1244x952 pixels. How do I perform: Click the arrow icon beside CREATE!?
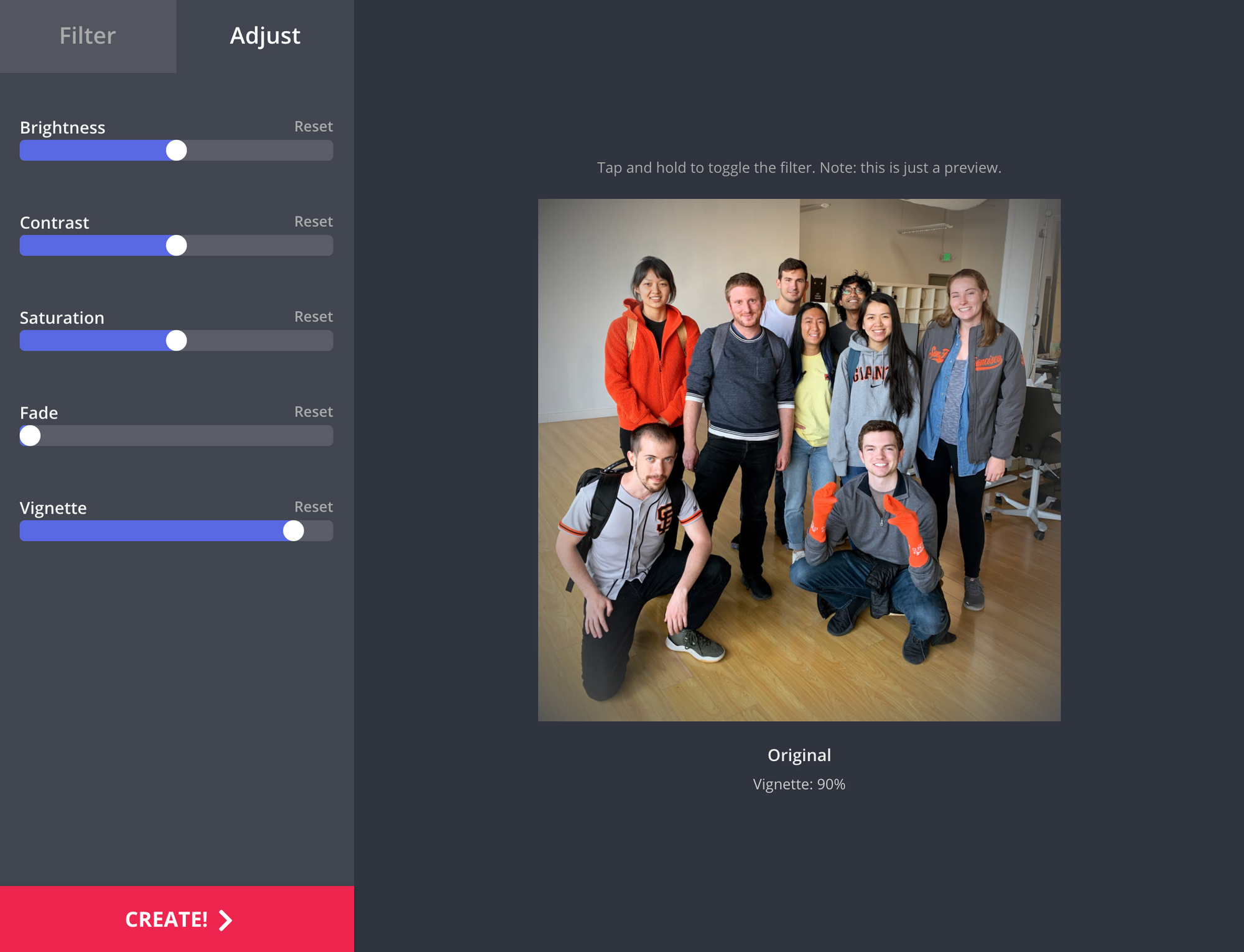click(226, 920)
